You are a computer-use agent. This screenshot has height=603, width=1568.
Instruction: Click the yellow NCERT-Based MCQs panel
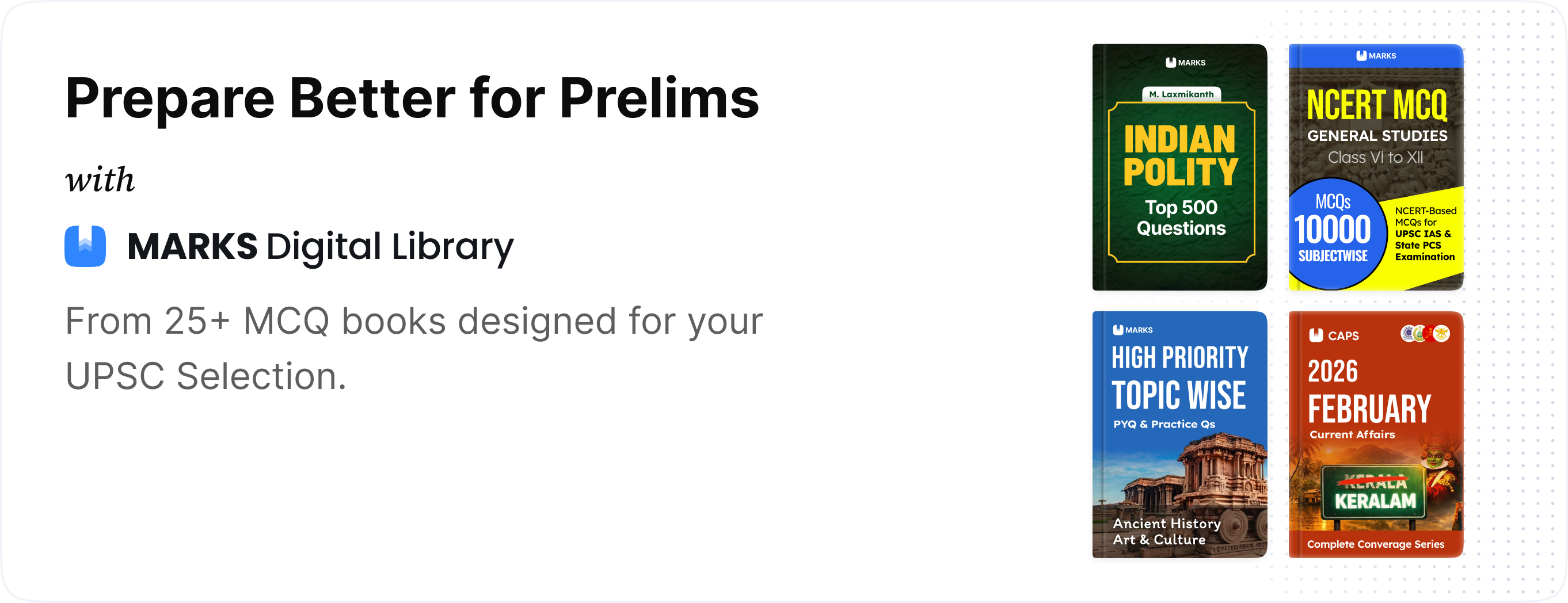click(1426, 234)
